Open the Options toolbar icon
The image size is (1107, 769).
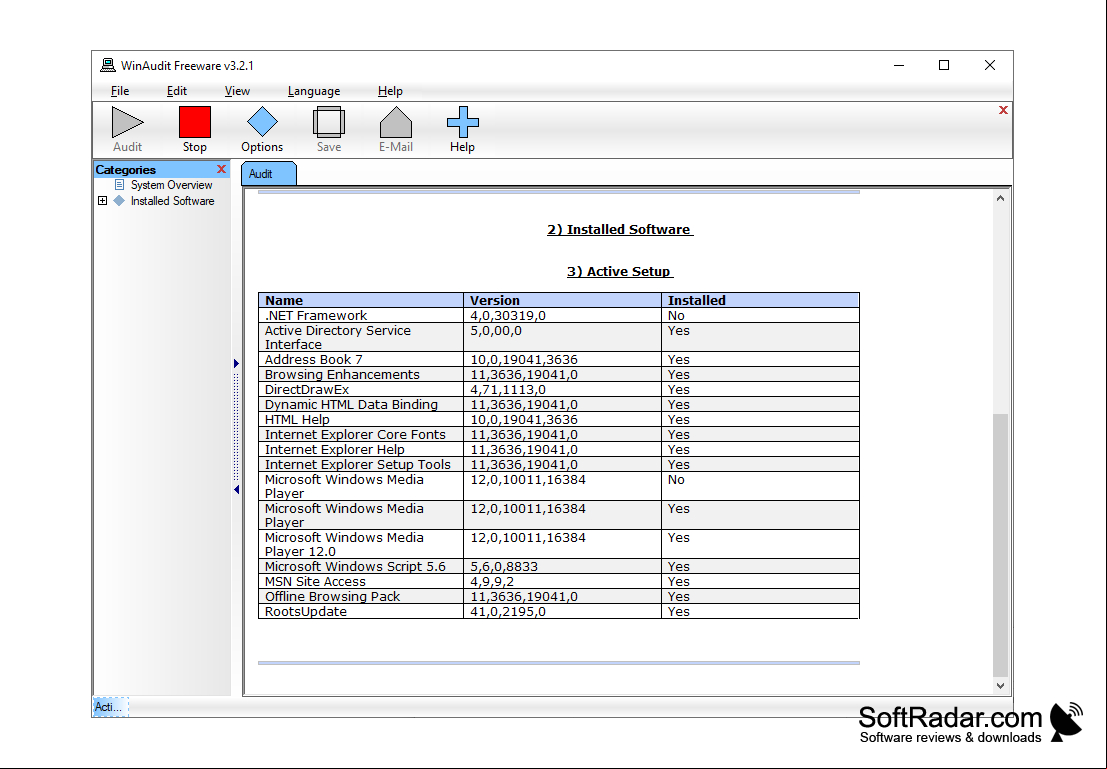pyautogui.click(x=262, y=129)
